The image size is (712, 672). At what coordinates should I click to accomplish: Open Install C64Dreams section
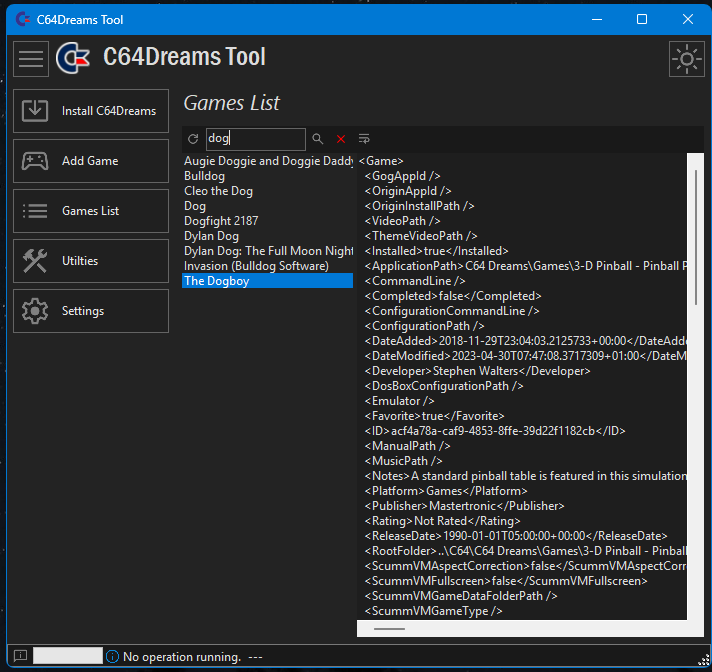pyautogui.click(x=91, y=111)
